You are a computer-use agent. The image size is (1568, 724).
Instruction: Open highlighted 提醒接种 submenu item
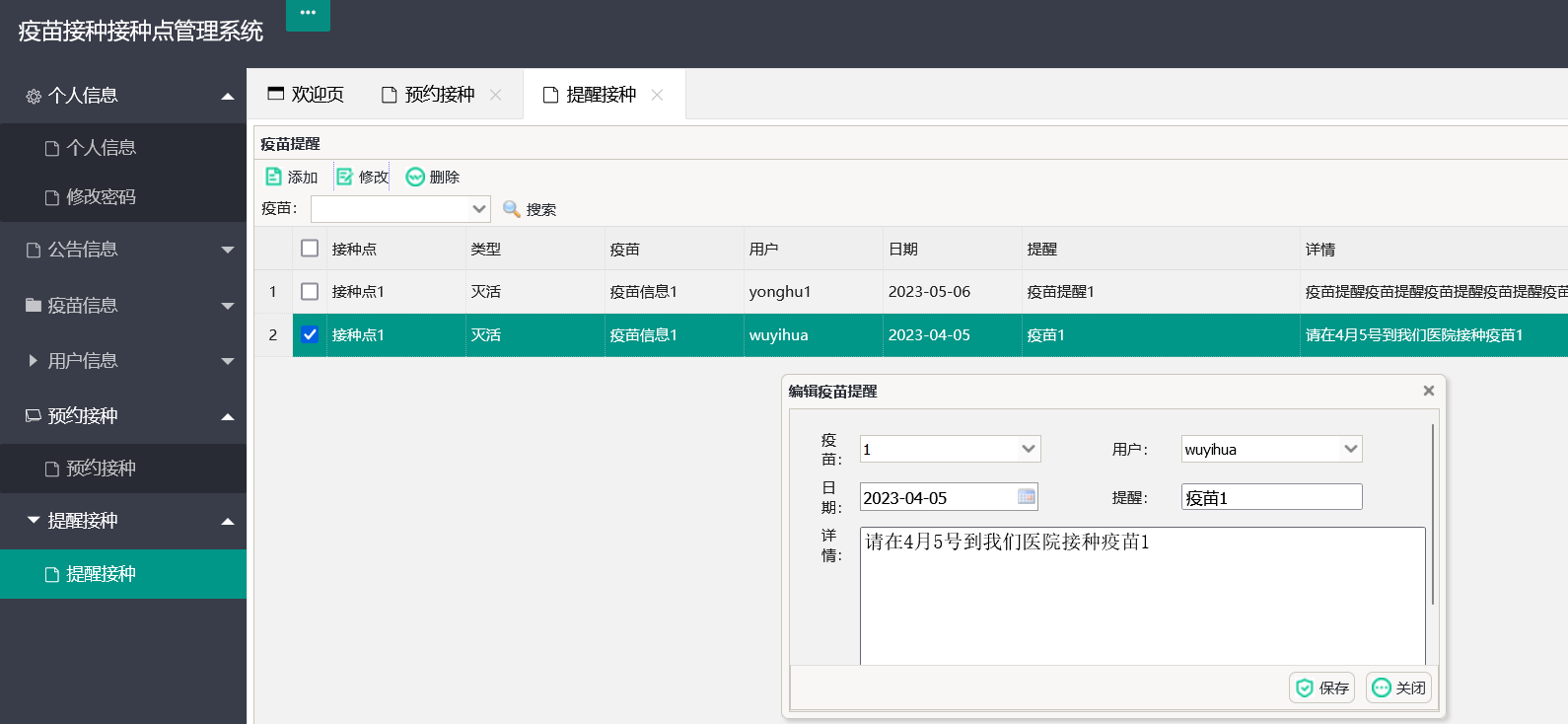click(123, 574)
